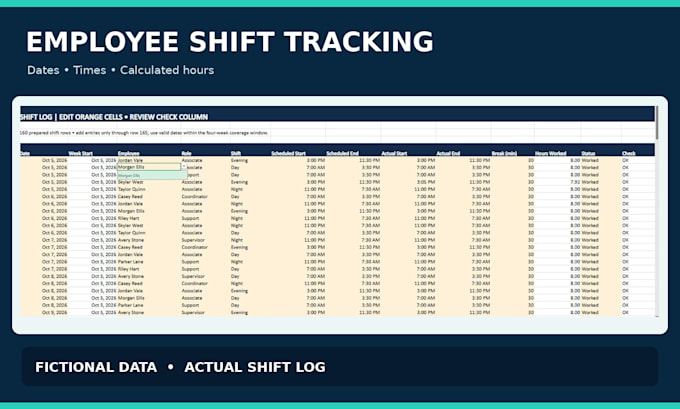Select the Check column header
680x409 pixels.
coord(628,153)
